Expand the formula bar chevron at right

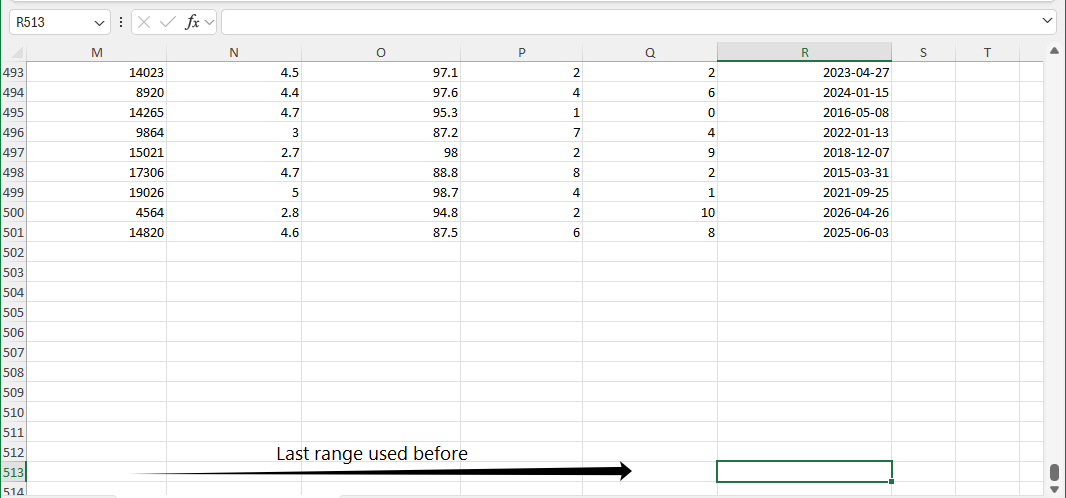point(1048,22)
